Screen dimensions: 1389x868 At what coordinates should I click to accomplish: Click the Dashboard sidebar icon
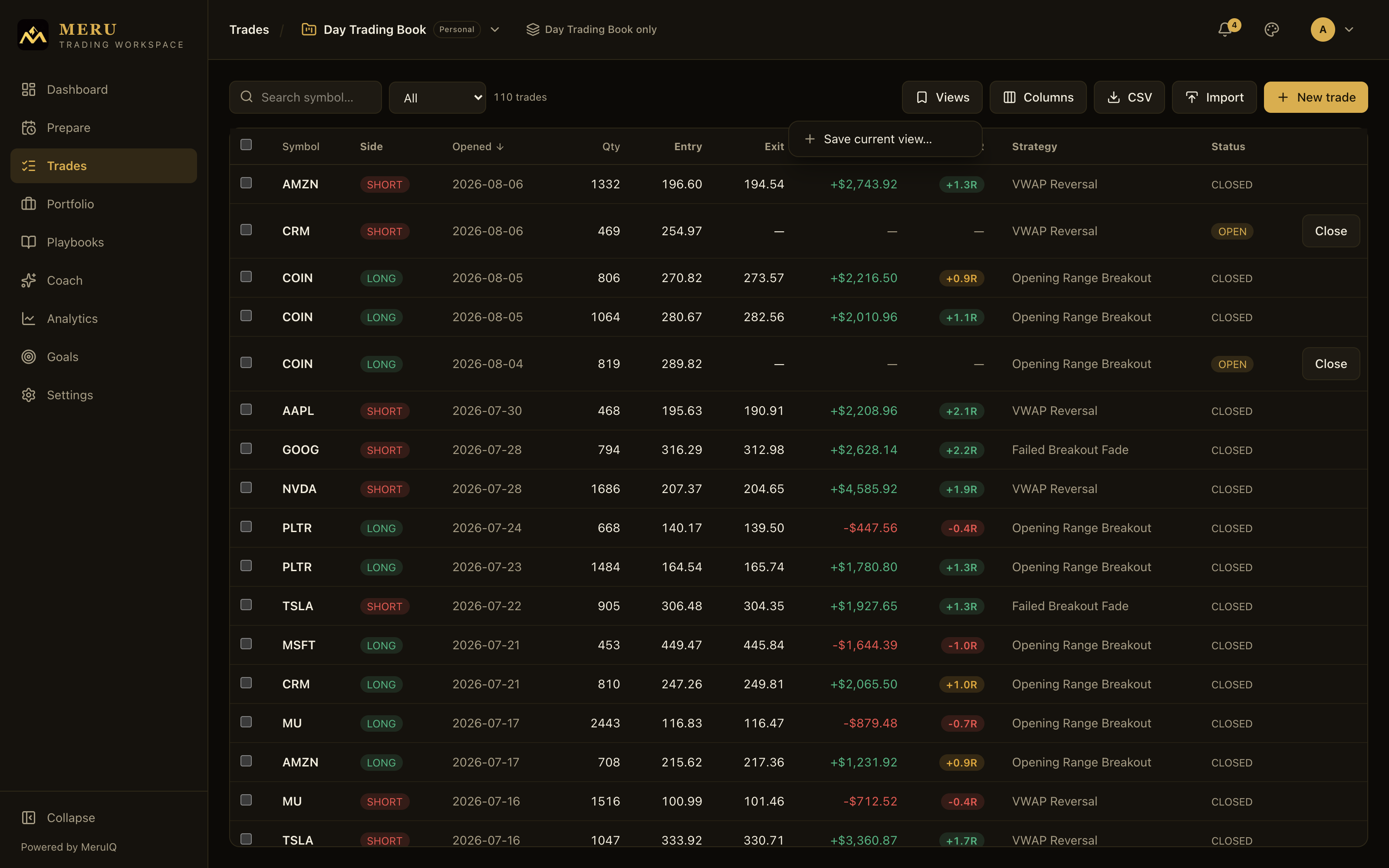pos(29,89)
